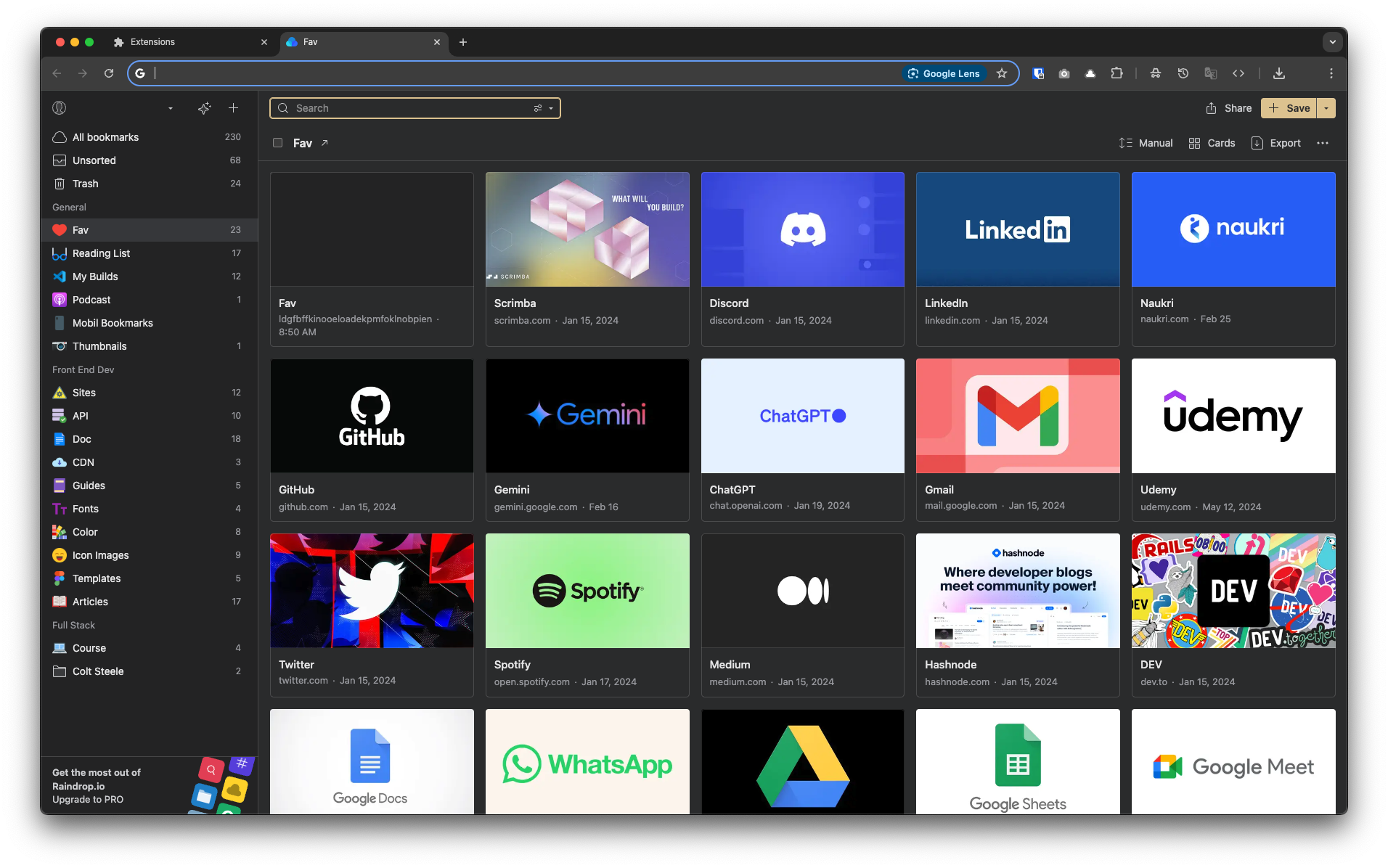1388x868 pixels.
Task: Open browser downloads icon
Action: (x=1279, y=73)
